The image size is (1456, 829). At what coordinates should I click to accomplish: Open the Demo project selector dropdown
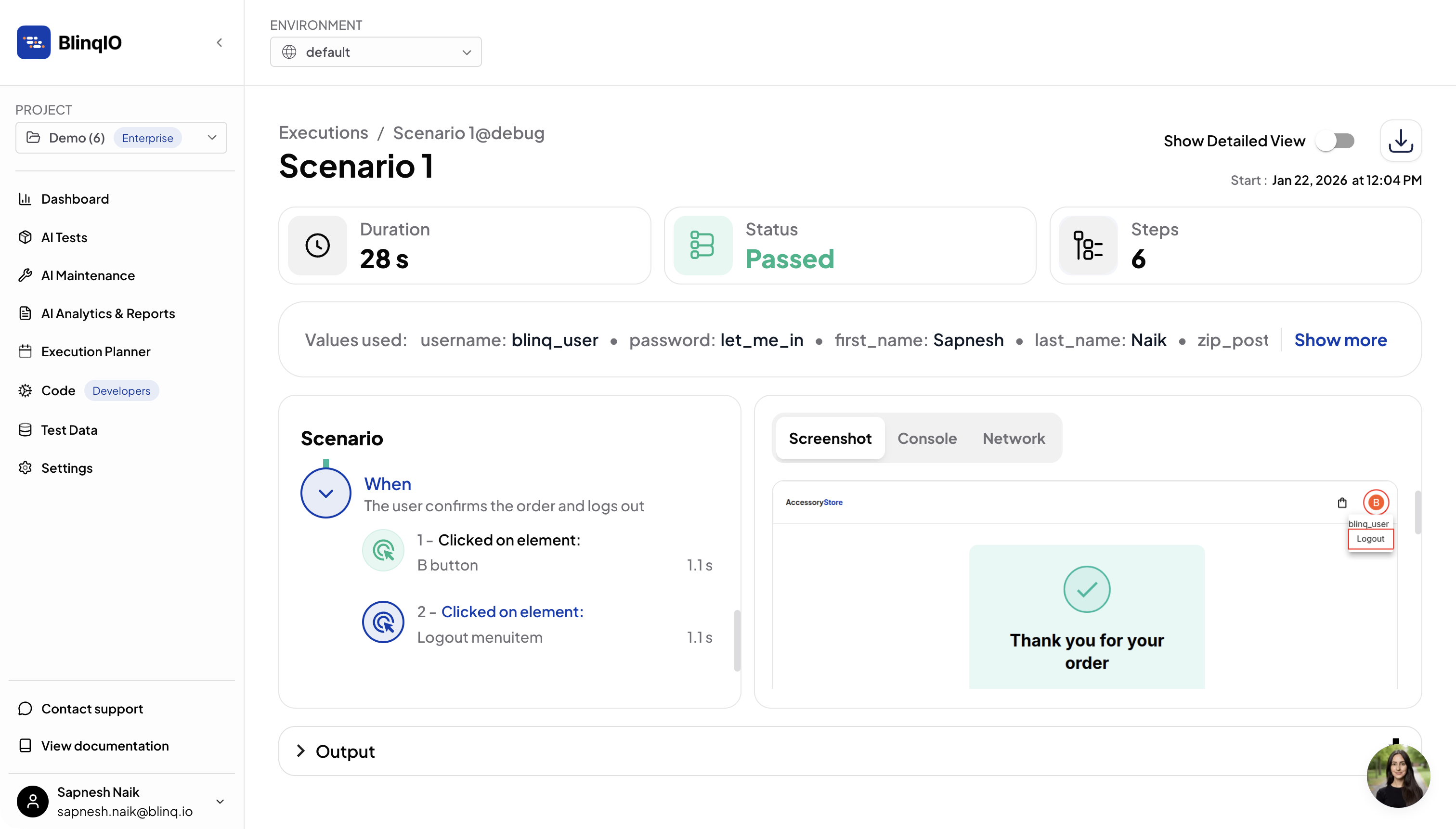click(121, 138)
